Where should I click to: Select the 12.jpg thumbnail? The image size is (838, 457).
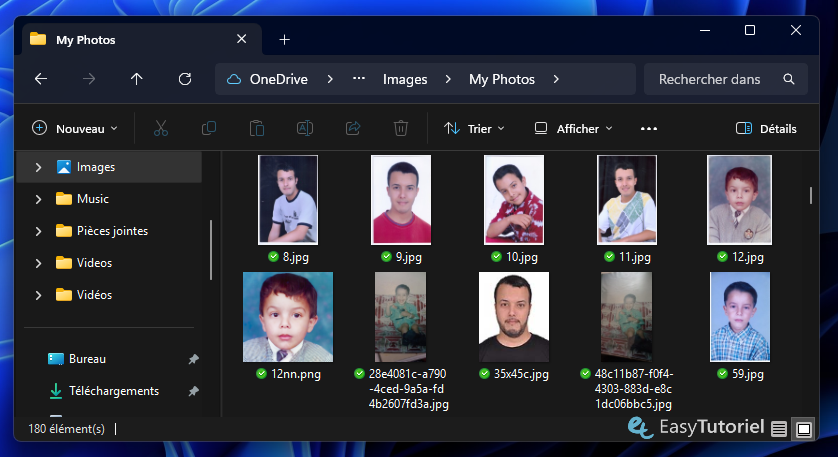click(x=740, y=200)
